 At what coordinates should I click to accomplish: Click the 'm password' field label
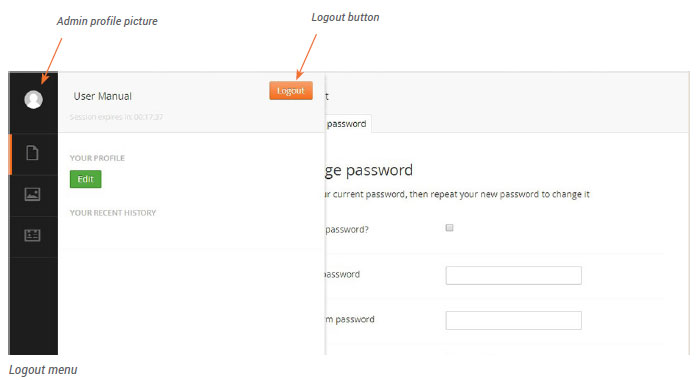click(350, 319)
